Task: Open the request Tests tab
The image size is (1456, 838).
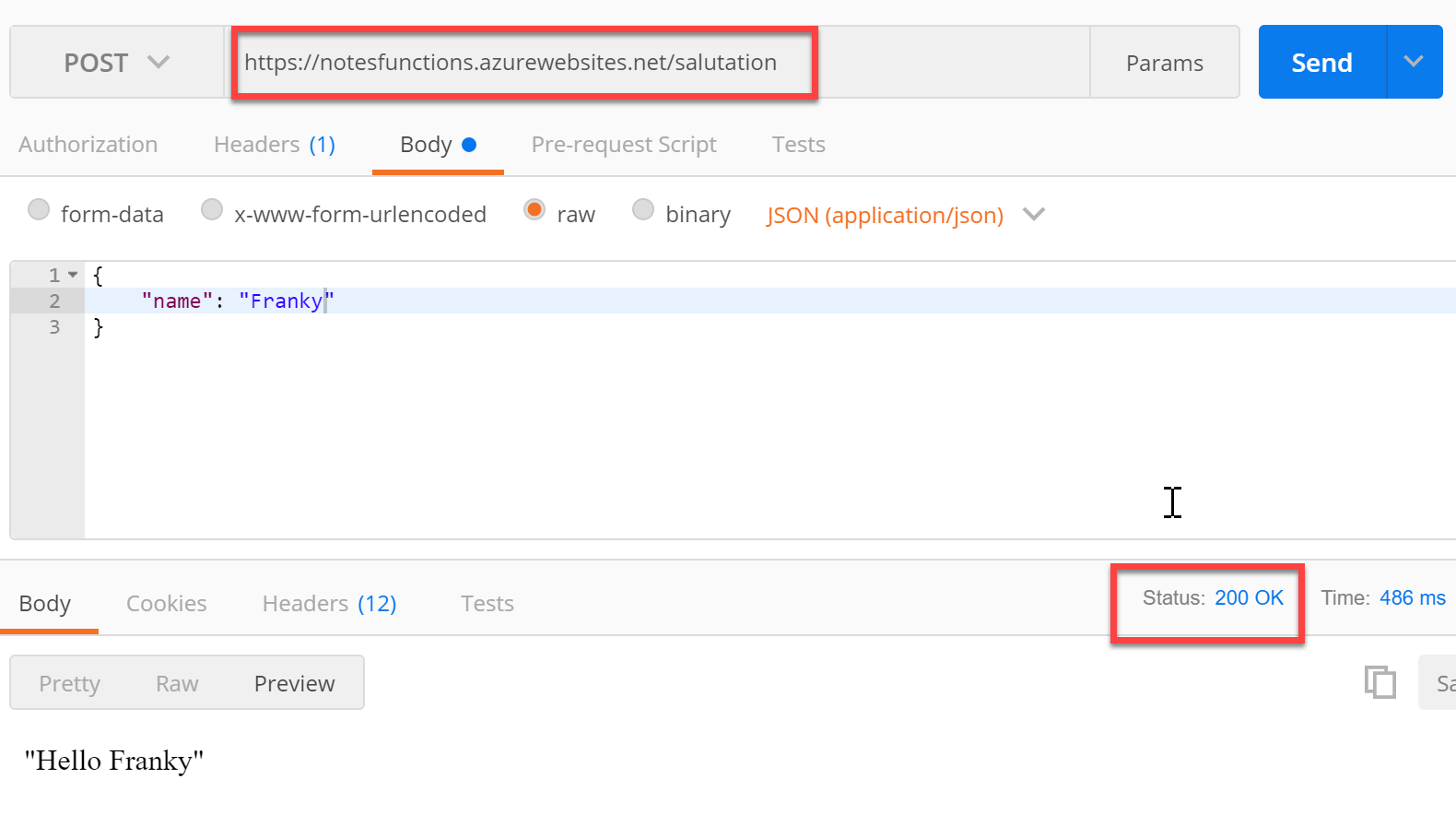Action: pyautogui.click(x=799, y=145)
